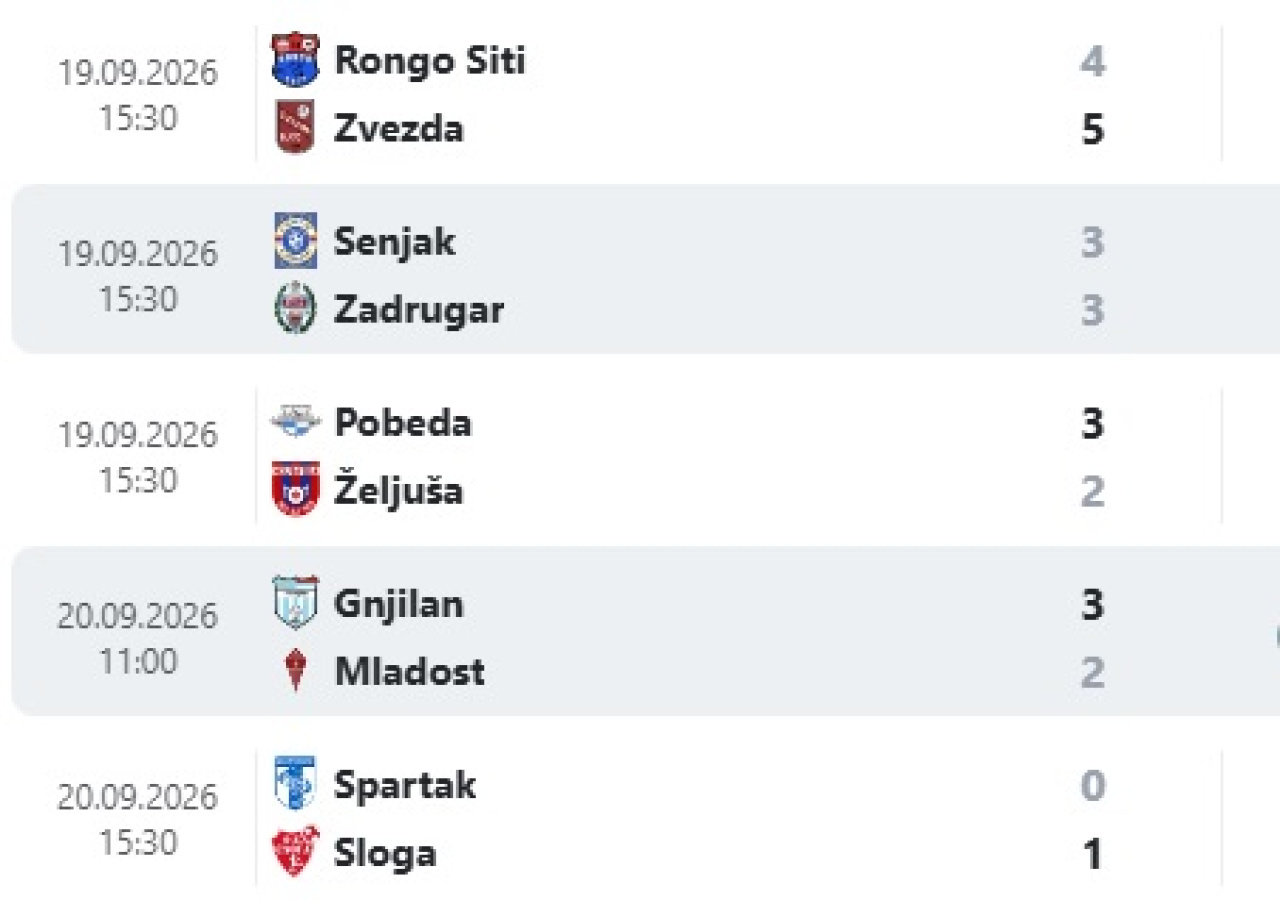Screen dimensions: 1280x900
Task: Click the Senjak club crest
Action: click(x=295, y=241)
